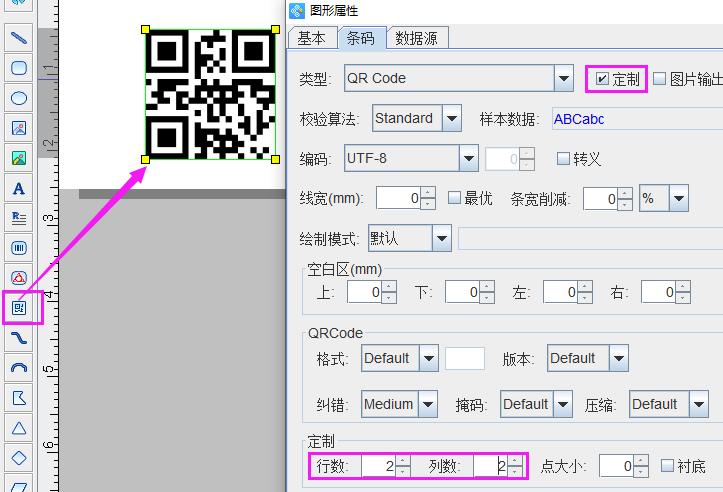Select the barcode tool
723x492 pixels.
click(18, 248)
